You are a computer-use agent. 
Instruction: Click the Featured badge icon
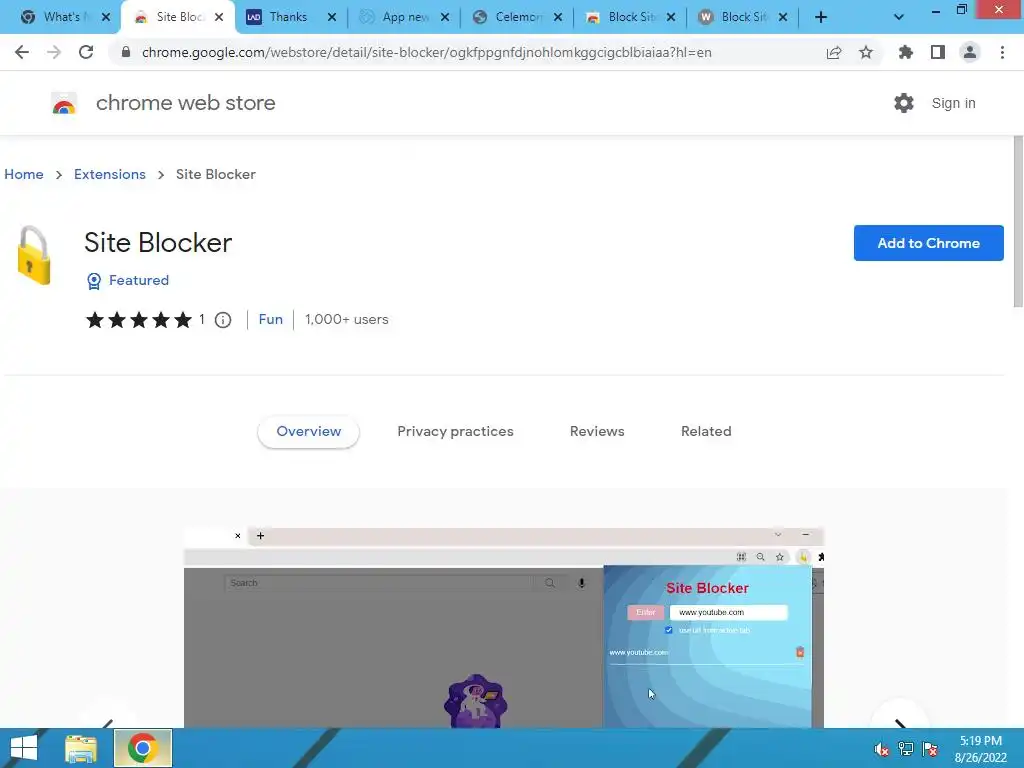pyautogui.click(x=94, y=281)
